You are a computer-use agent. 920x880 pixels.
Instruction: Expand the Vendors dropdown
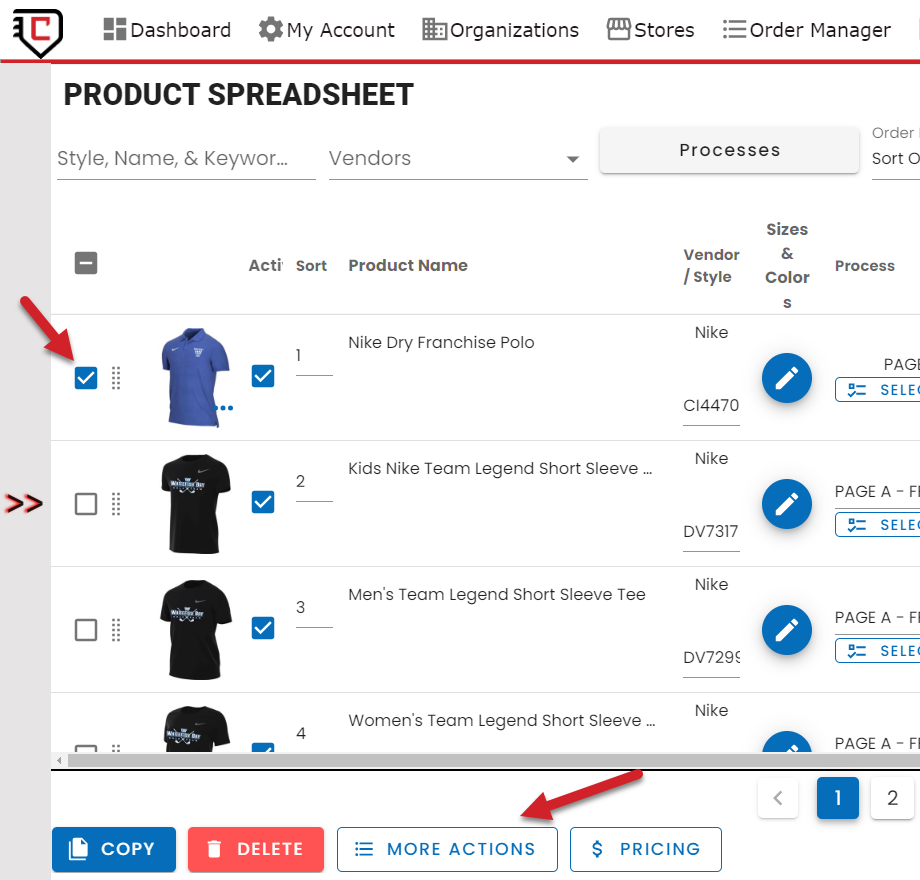tap(458, 158)
